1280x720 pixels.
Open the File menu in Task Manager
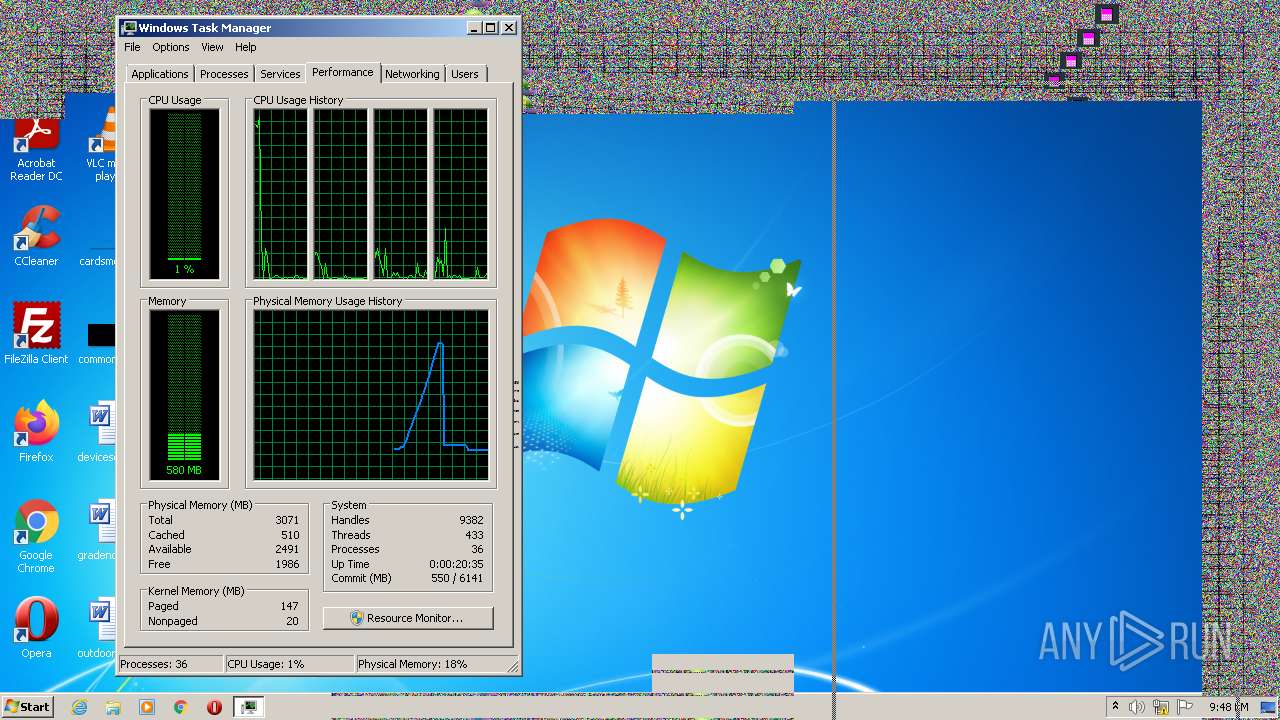(132, 47)
